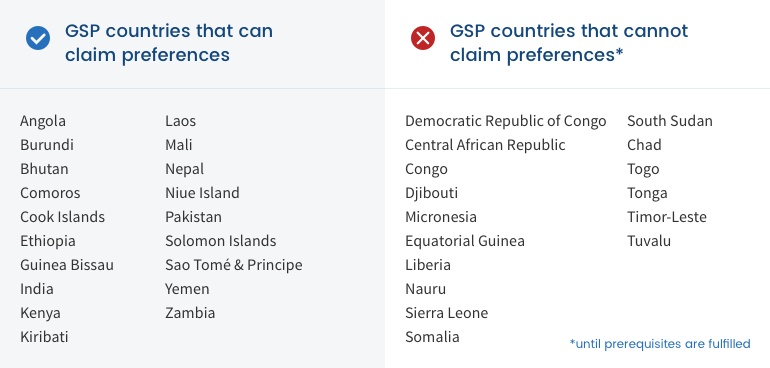770x368 pixels.
Task: Select Equatorial Guinea entry
Action: tap(465, 241)
